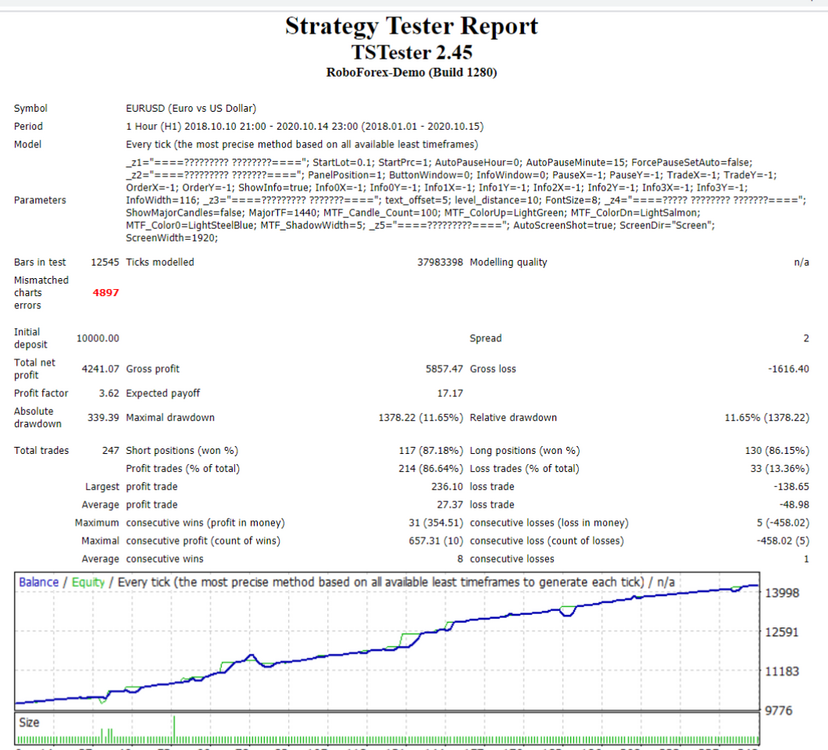
Task: Select the red 4897 errors value
Action: click(106, 293)
